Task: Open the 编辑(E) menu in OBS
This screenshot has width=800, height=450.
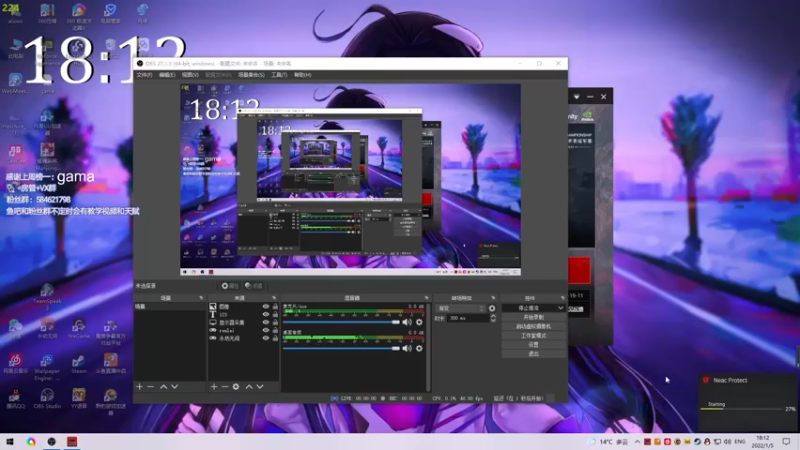Action: (x=167, y=75)
